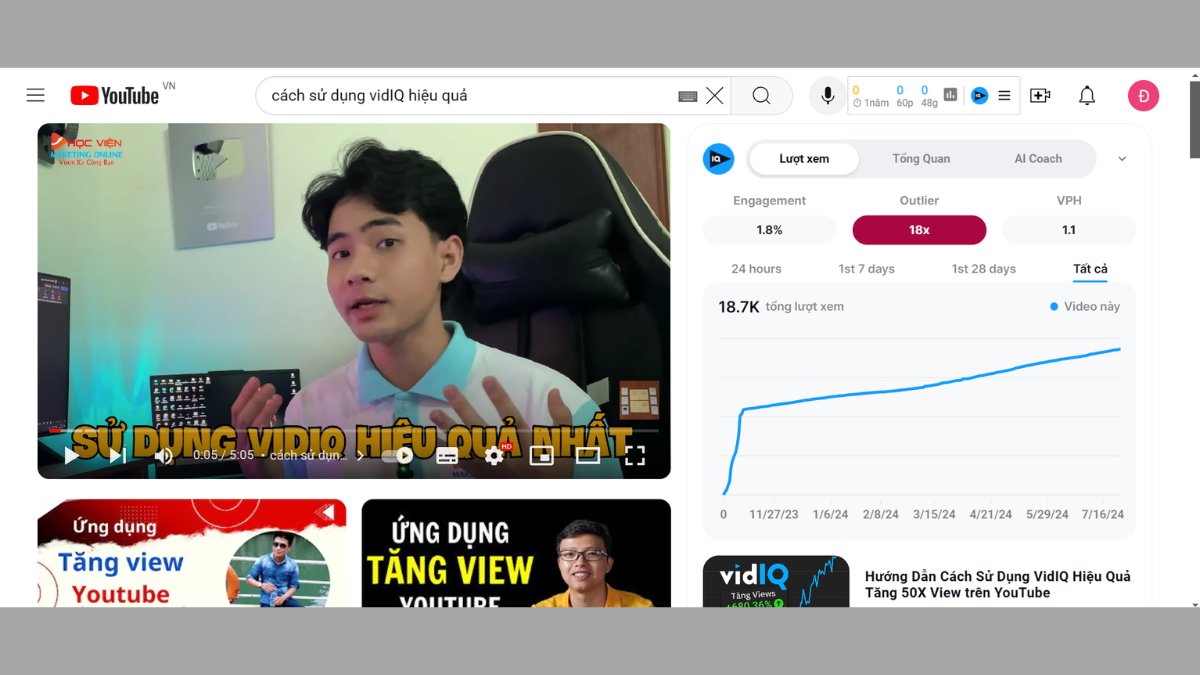Click the Engagement 1.8% pill
1200x675 pixels.
(769, 230)
